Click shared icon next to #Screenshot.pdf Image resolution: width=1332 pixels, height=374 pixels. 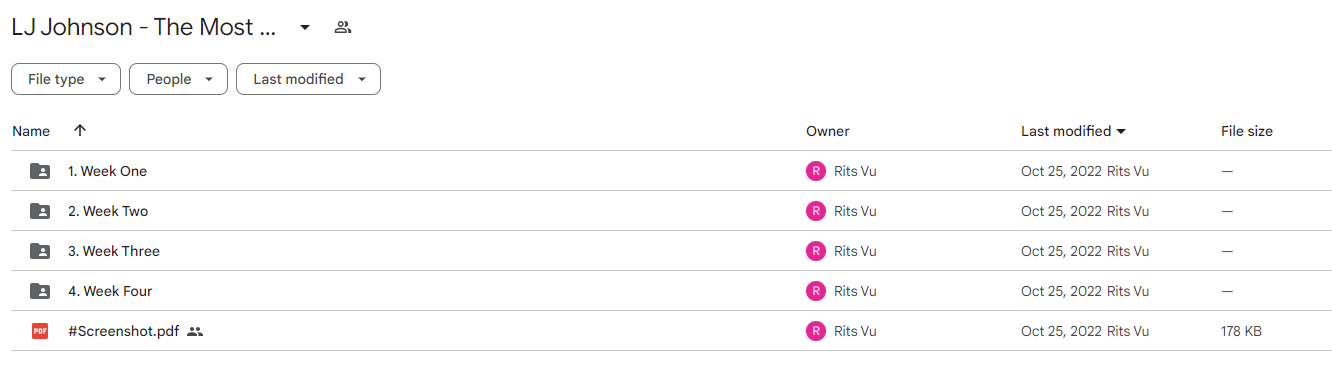195,331
